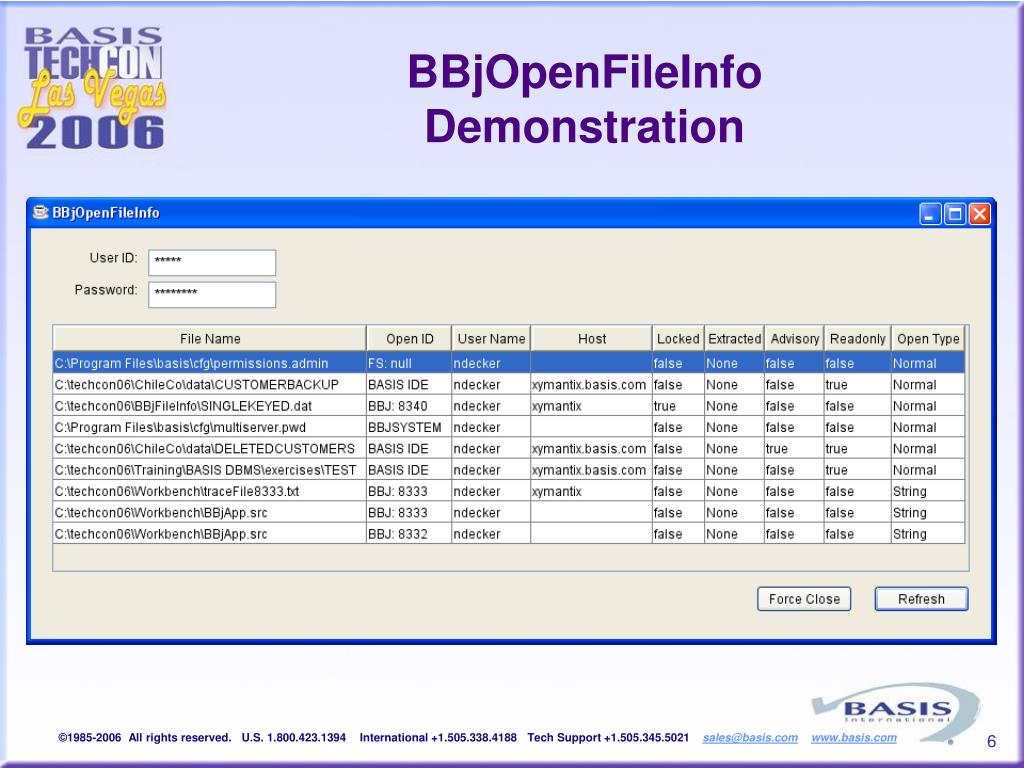Viewport: 1024px width, 768px height.
Task: Click the BASIS International logo
Action: coord(896,713)
